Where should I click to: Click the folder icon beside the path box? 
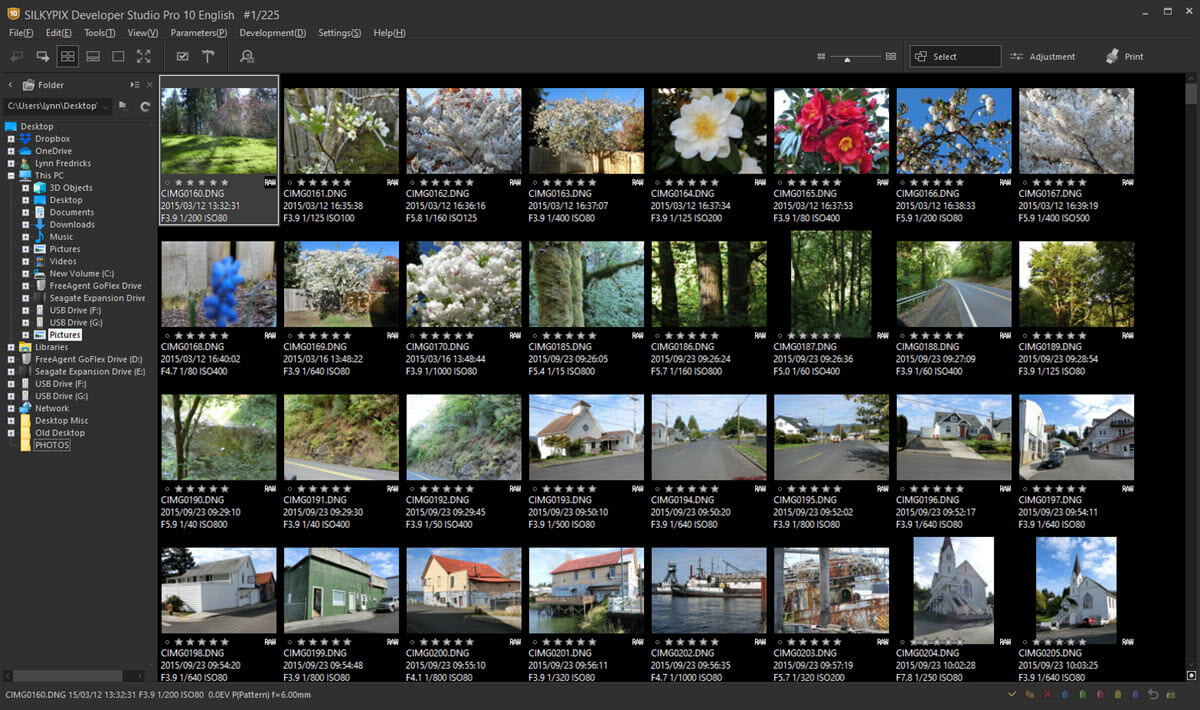coord(123,105)
